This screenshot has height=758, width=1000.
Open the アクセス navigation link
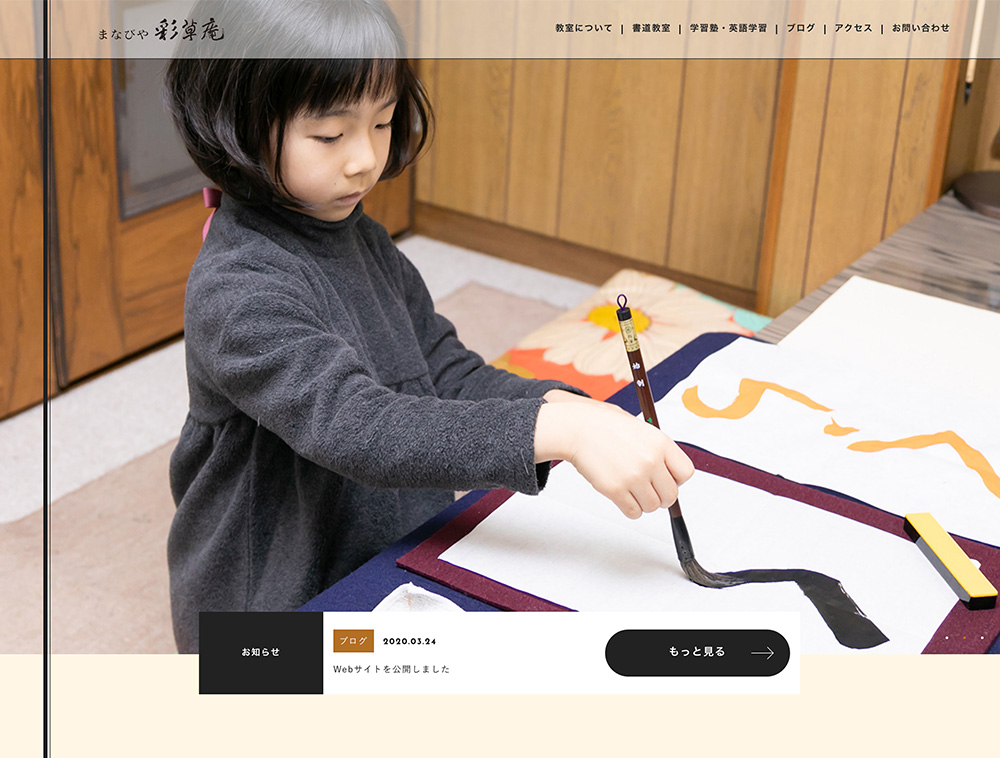click(853, 28)
